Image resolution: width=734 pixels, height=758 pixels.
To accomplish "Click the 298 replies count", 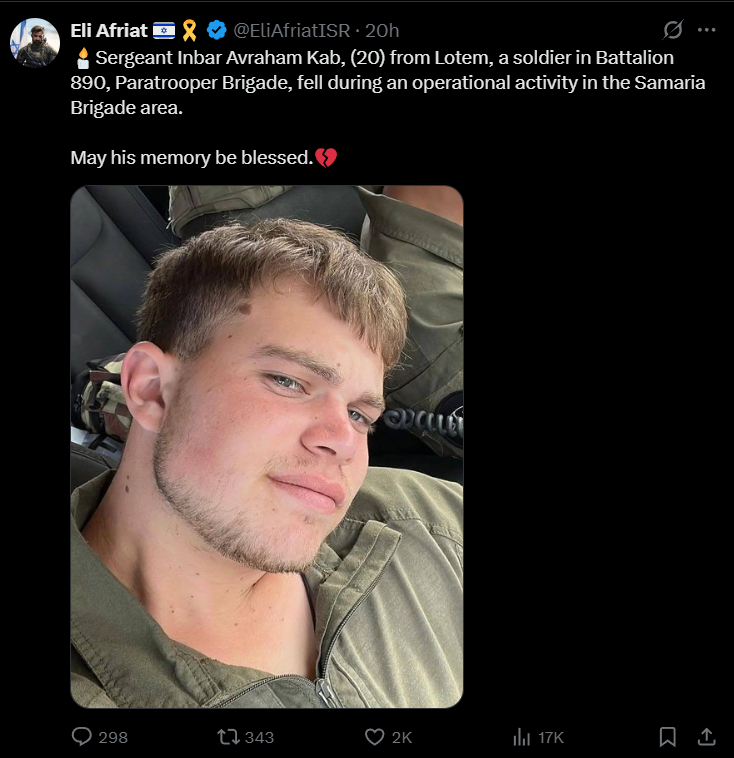I will pyautogui.click(x=113, y=737).
